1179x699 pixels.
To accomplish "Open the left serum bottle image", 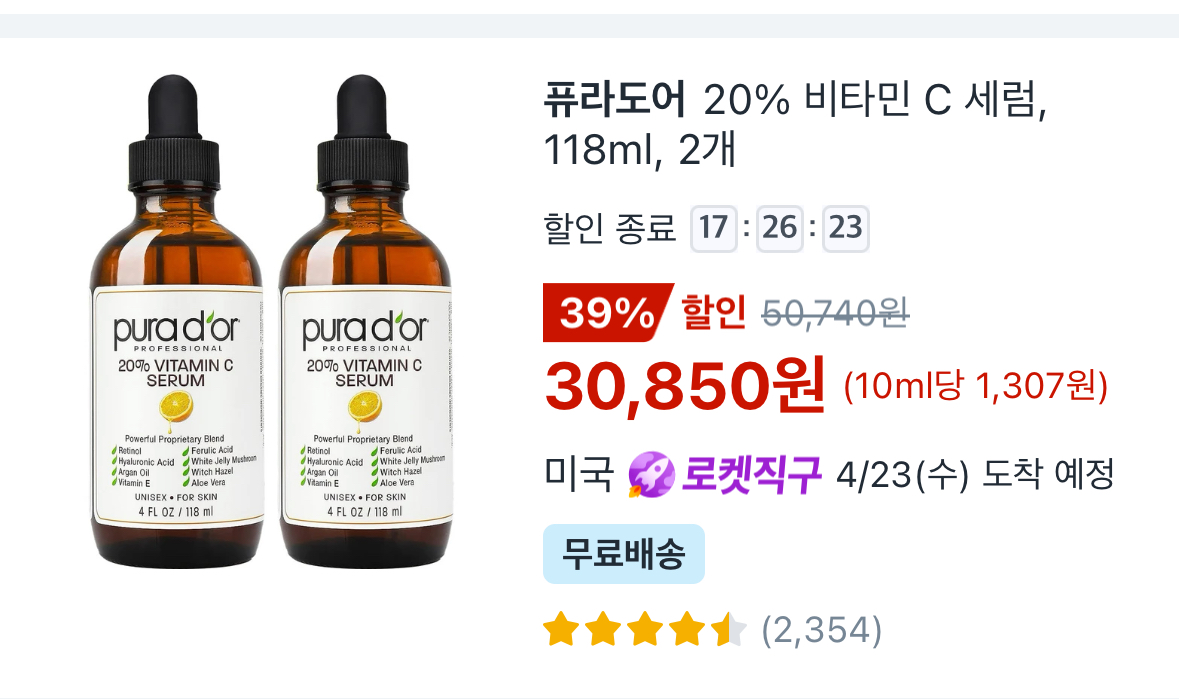I will [177, 321].
